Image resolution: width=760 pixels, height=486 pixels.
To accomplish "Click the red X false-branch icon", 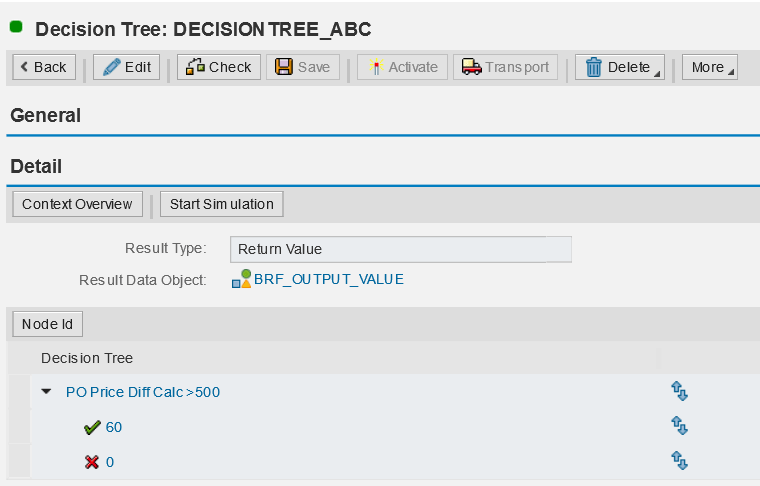I will 93,462.
